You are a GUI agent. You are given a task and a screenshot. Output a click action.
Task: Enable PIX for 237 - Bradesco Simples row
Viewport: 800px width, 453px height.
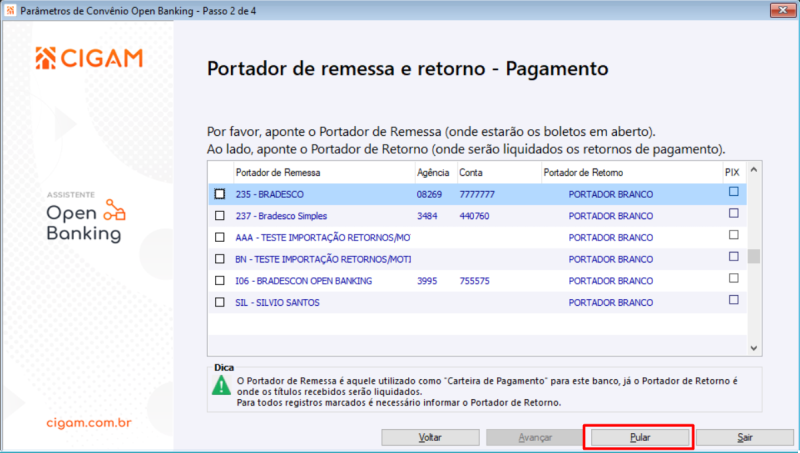pyautogui.click(x=734, y=213)
